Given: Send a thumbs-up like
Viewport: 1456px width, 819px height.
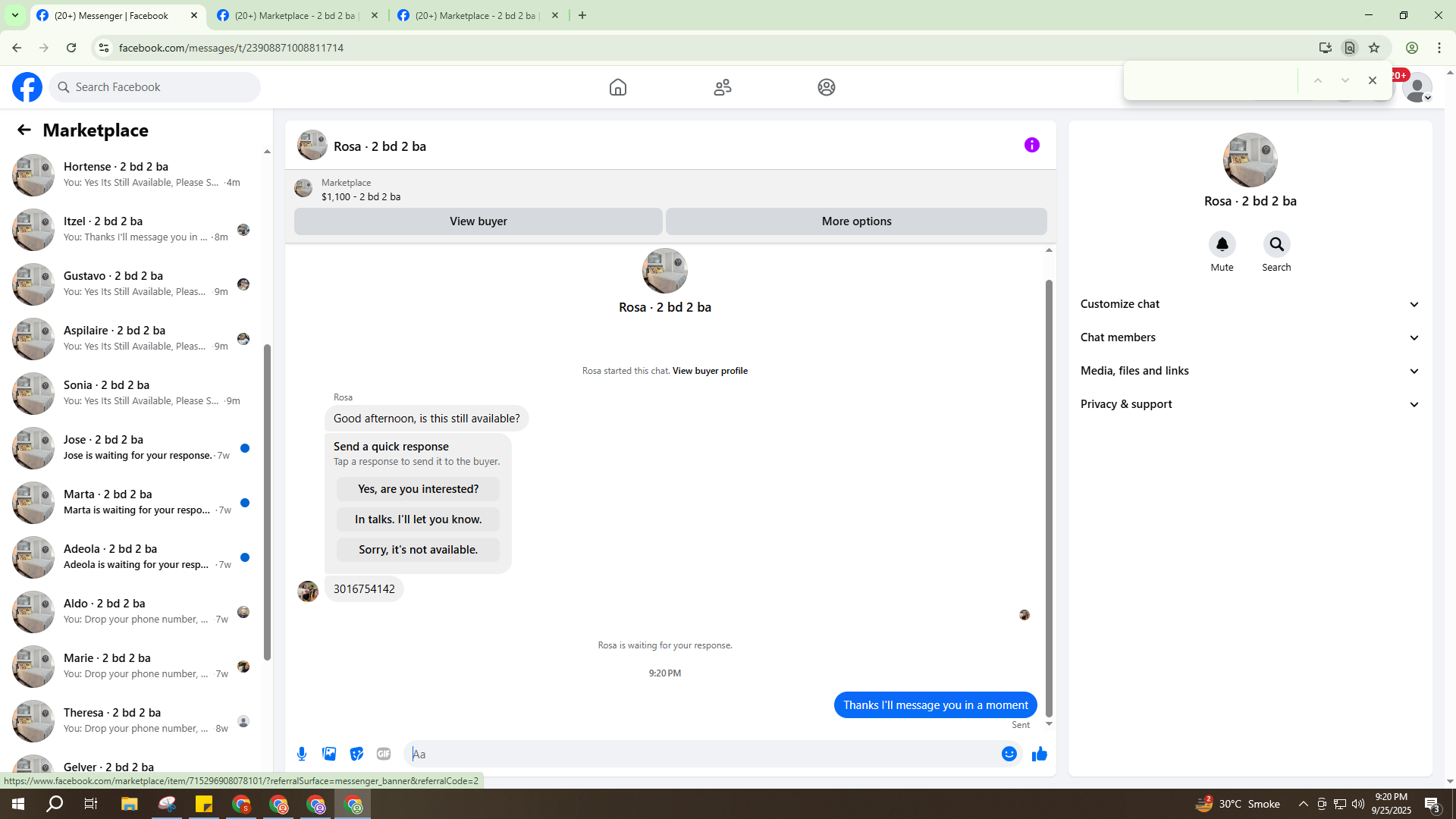Looking at the screenshot, I should point(1039,754).
